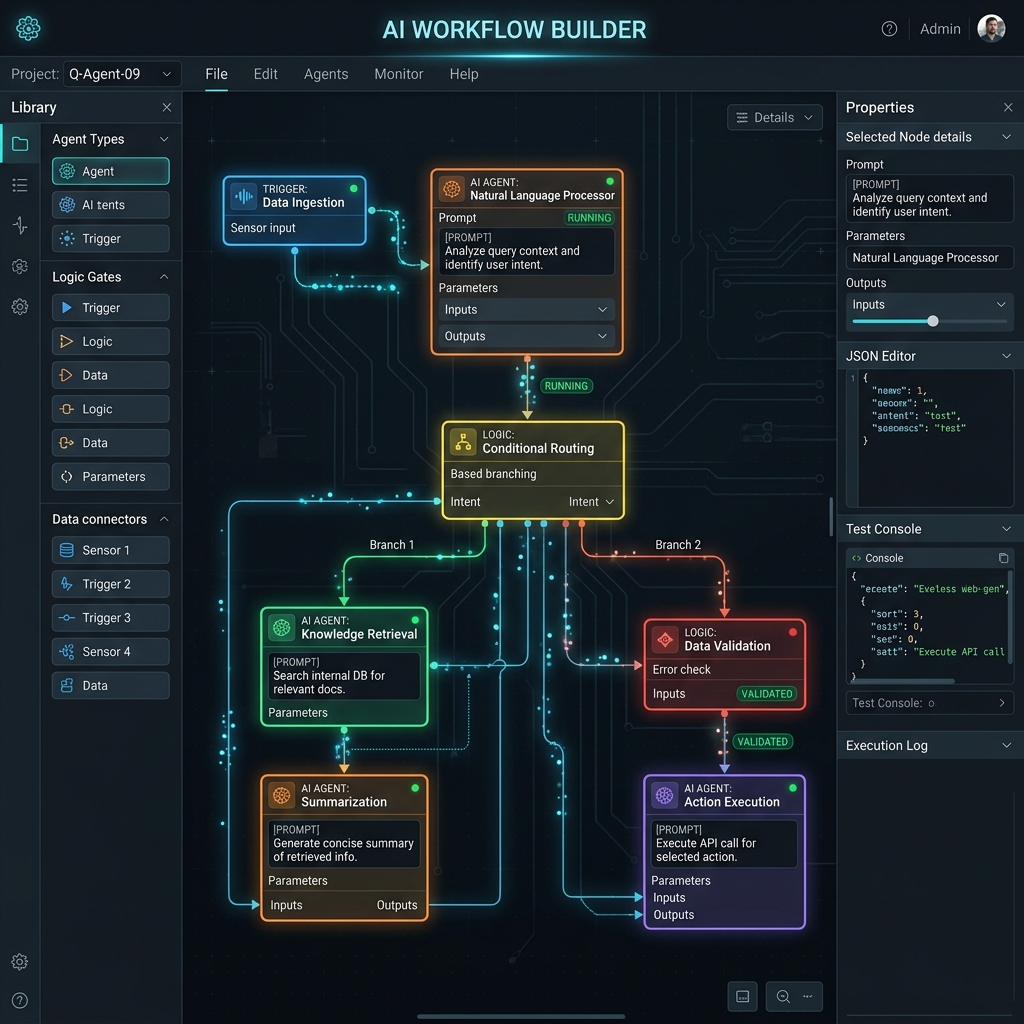Adjust the Outputs slider in Properties
The width and height of the screenshot is (1024, 1024).
933,321
